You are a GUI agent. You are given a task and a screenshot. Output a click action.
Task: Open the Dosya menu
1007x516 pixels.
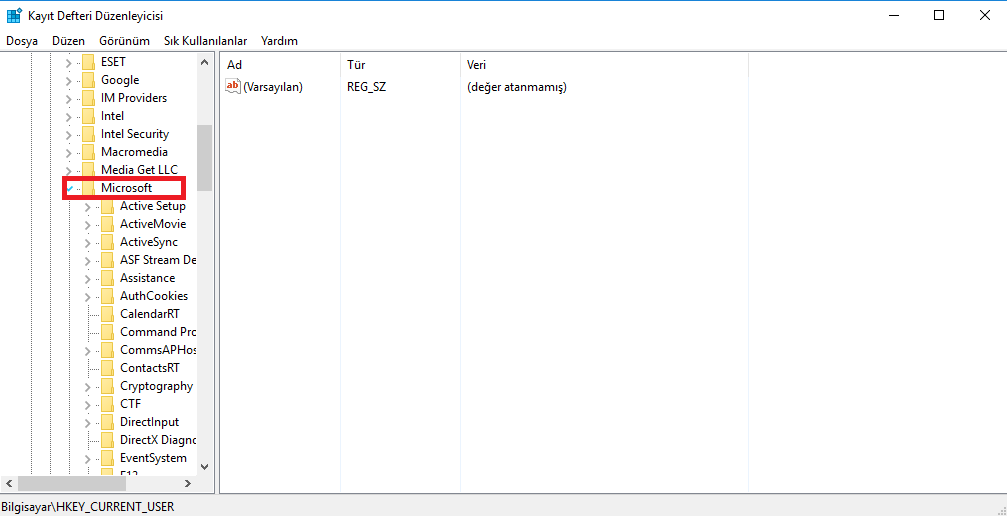22,41
